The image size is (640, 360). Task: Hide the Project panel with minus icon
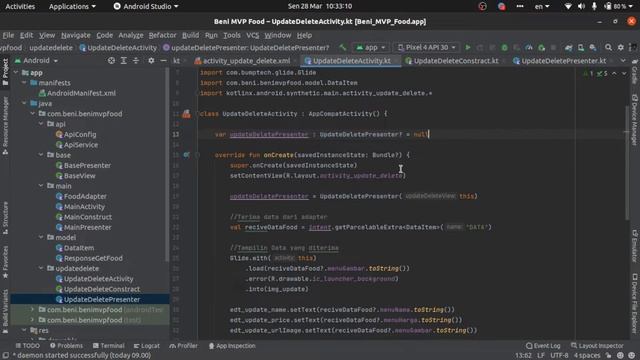coord(163,60)
